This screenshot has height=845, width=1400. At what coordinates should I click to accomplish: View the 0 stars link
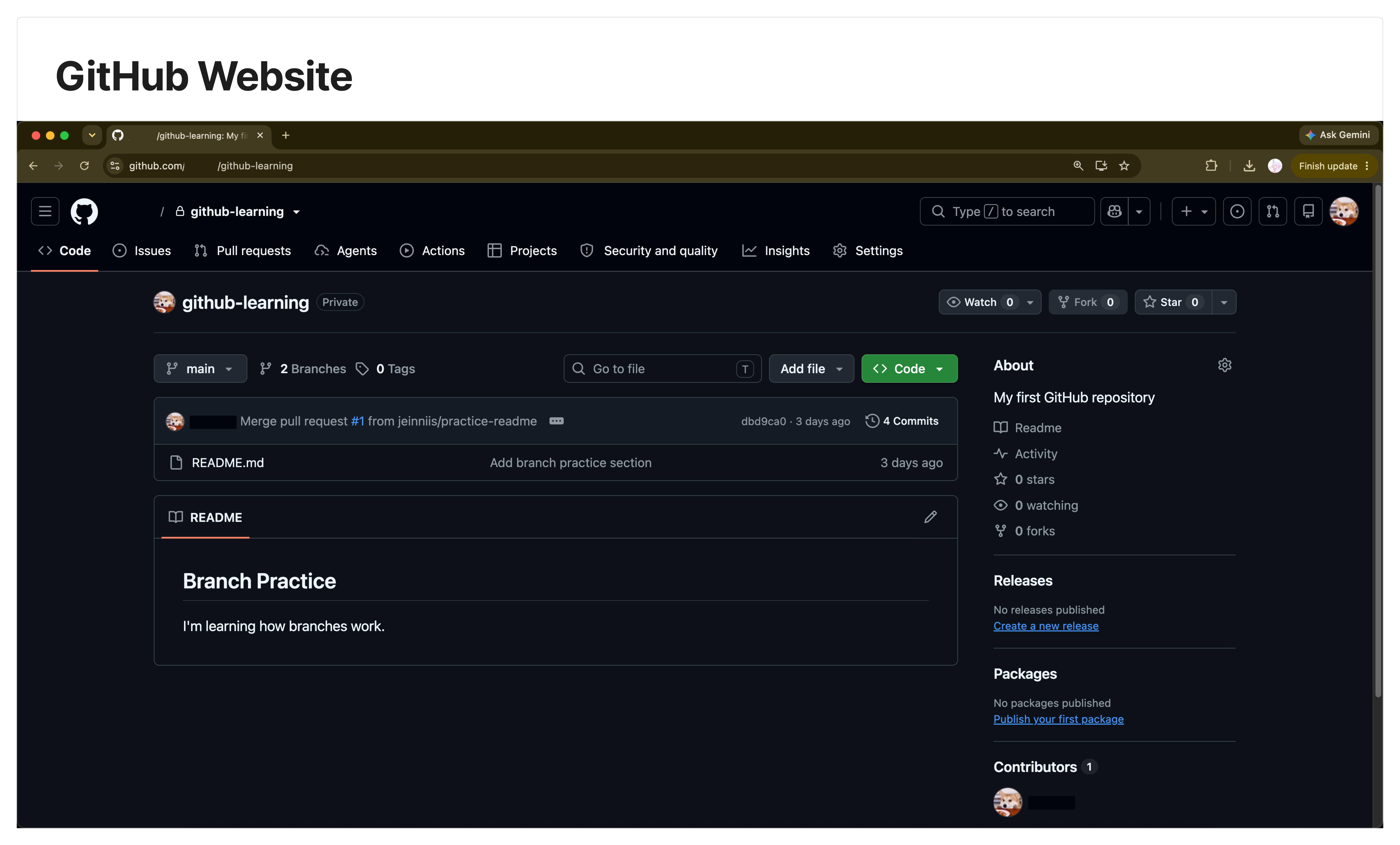click(1024, 479)
